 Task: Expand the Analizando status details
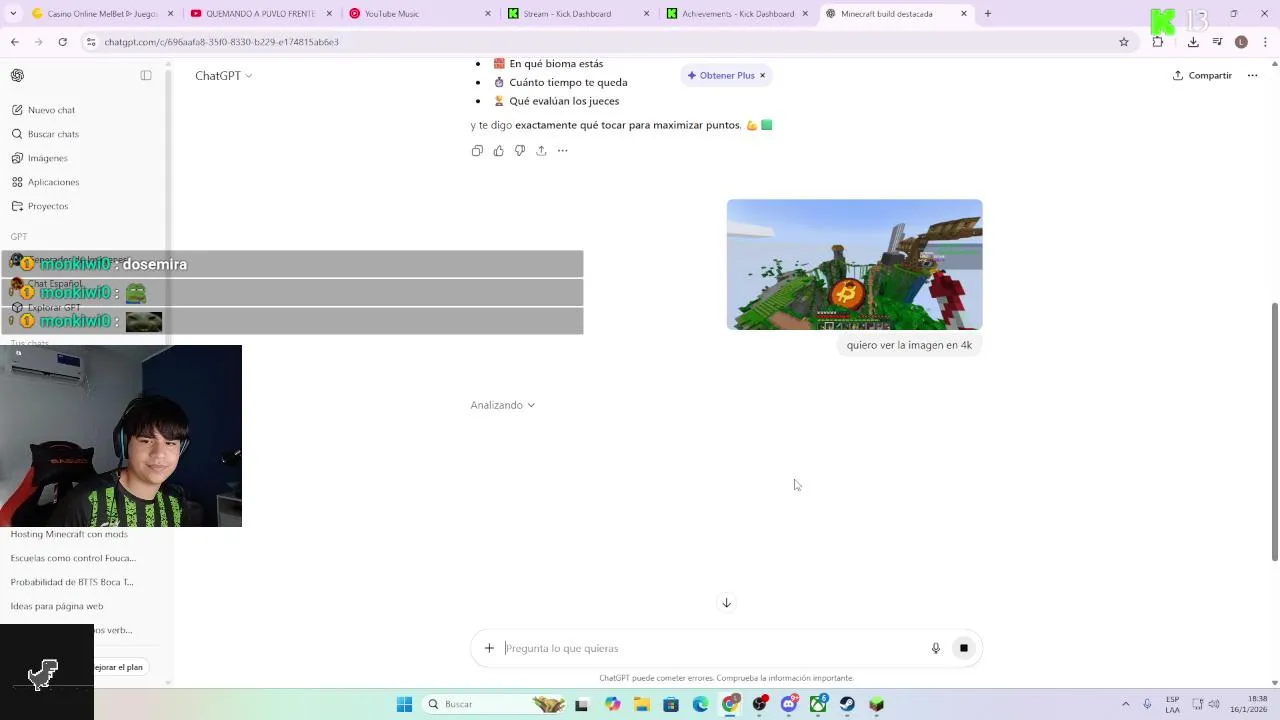coord(503,405)
